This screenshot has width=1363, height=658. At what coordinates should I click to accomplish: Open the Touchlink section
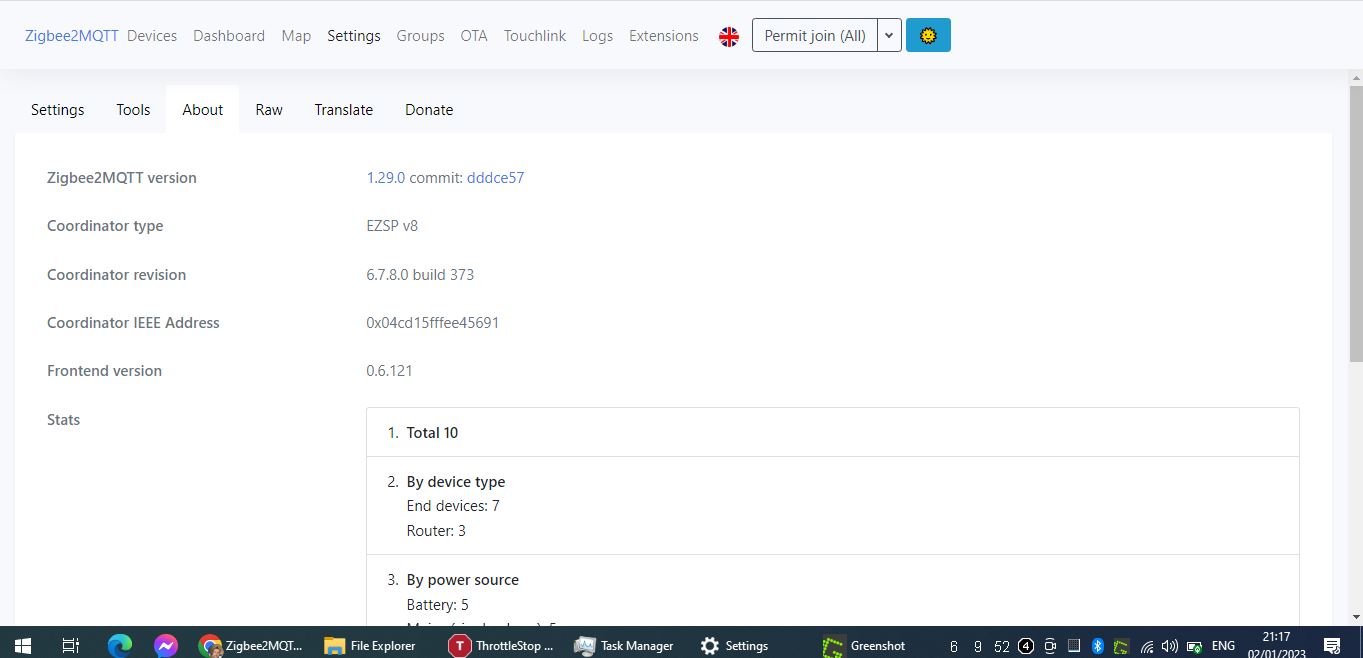(534, 35)
